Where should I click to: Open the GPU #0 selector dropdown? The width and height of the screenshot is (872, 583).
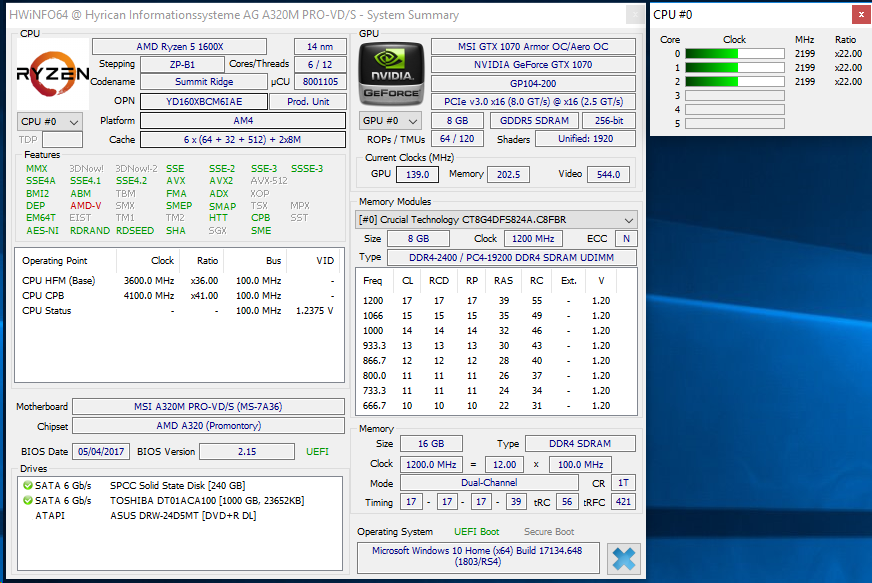390,121
